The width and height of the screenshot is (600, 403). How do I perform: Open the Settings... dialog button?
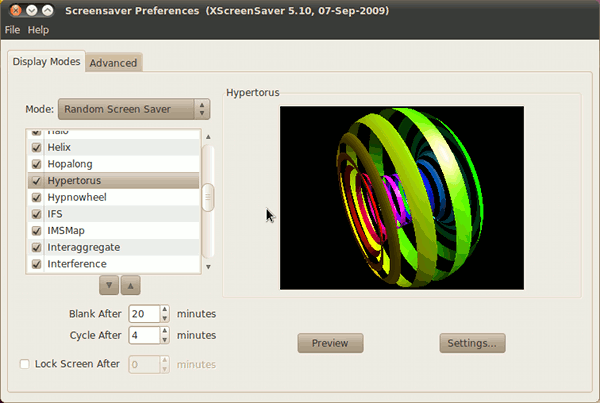click(472, 343)
